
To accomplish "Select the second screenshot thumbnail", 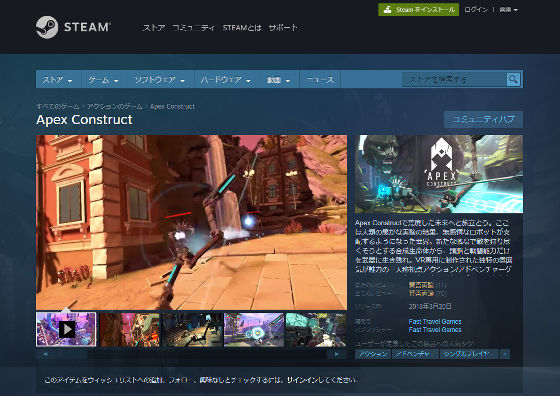I will click(129, 330).
